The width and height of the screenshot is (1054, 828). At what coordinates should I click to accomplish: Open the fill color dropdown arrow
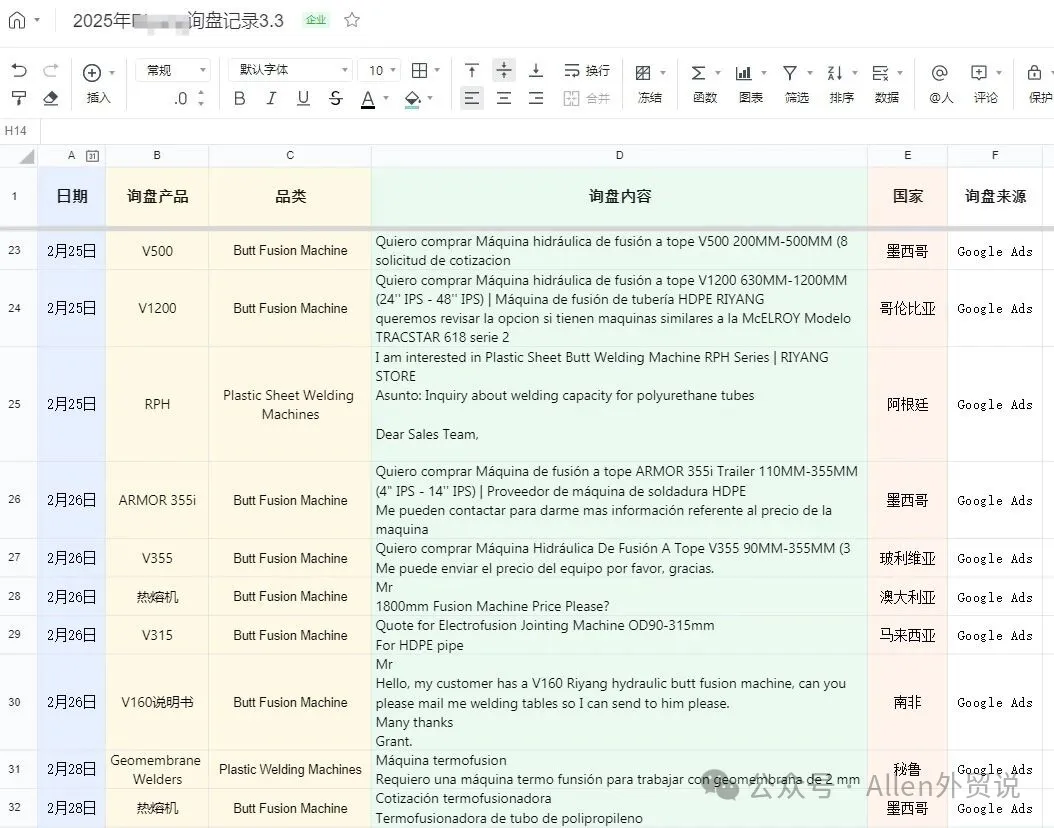430,98
